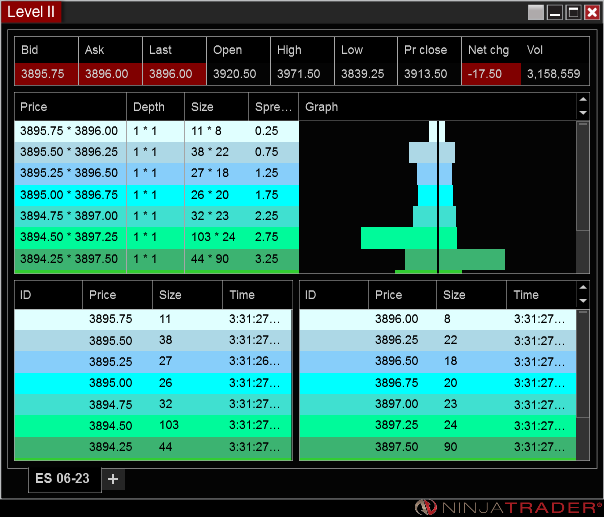The height and width of the screenshot is (517, 604).
Task: Click the Net chg value -17.50
Action: (x=492, y=74)
